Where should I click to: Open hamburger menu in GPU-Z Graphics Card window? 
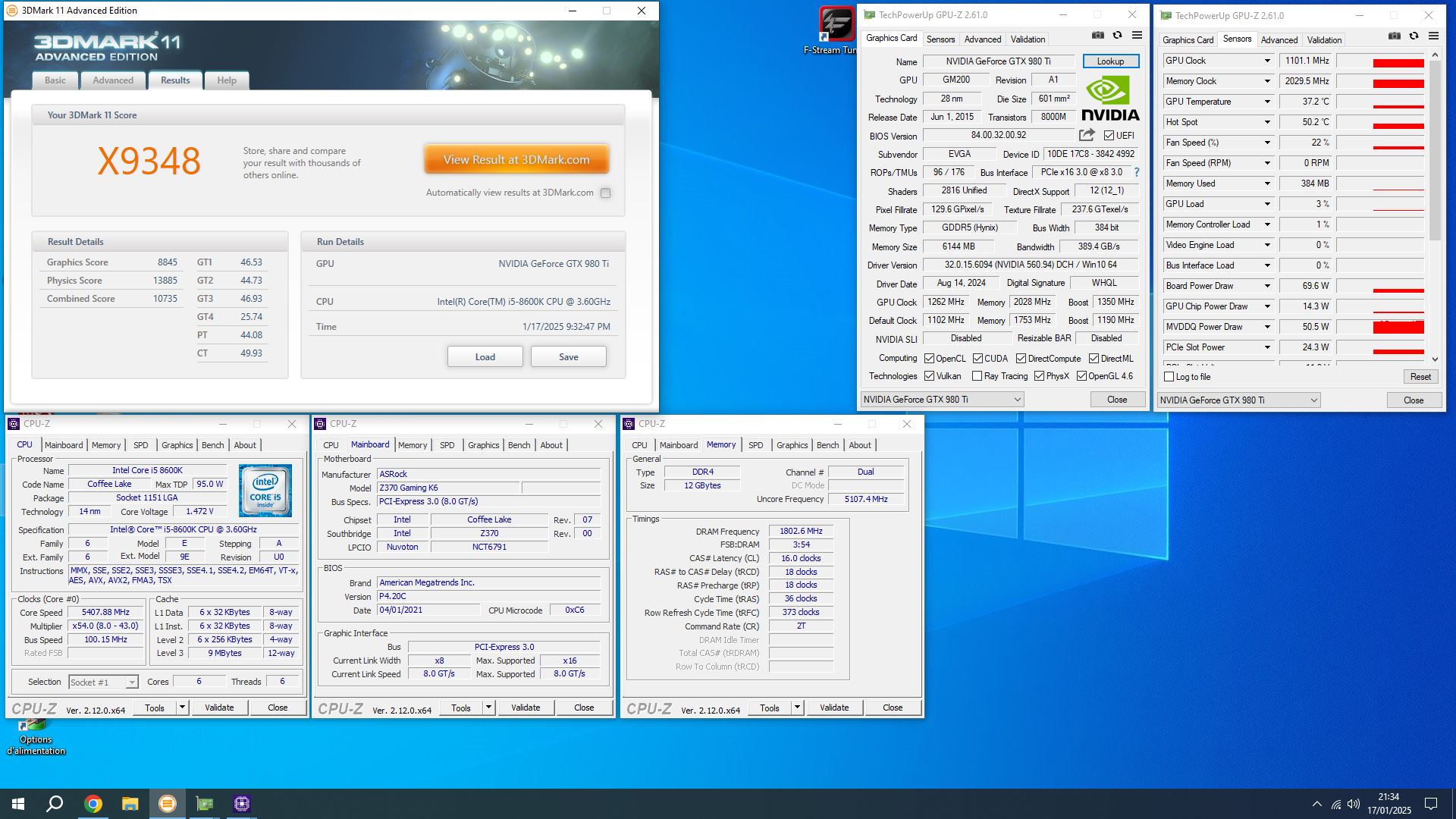(x=1137, y=35)
